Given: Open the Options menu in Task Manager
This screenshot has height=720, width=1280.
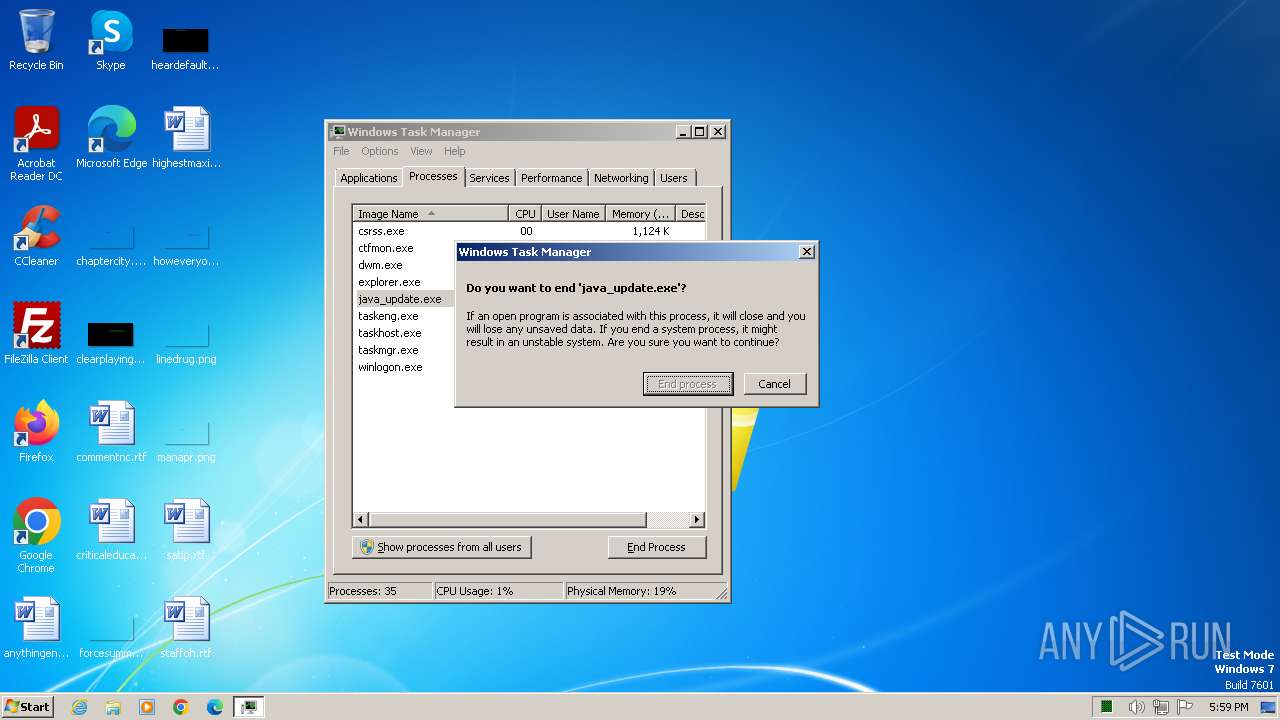Looking at the screenshot, I should pos(380,151).
